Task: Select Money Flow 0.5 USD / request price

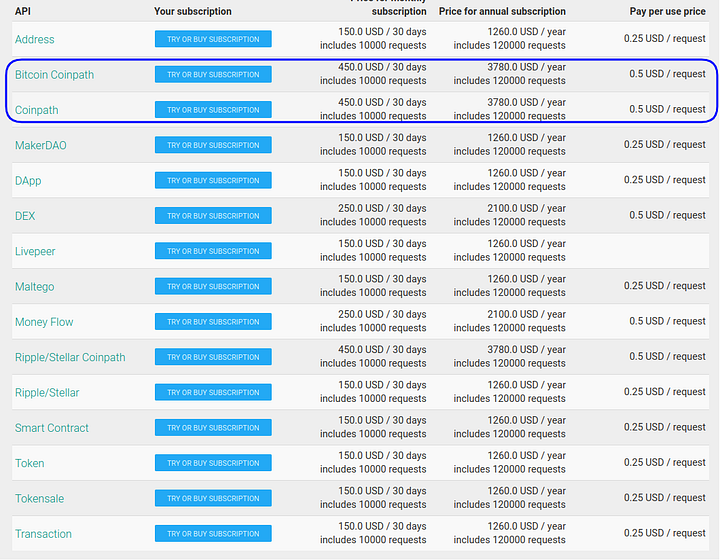Action: (x=667, y=321)
